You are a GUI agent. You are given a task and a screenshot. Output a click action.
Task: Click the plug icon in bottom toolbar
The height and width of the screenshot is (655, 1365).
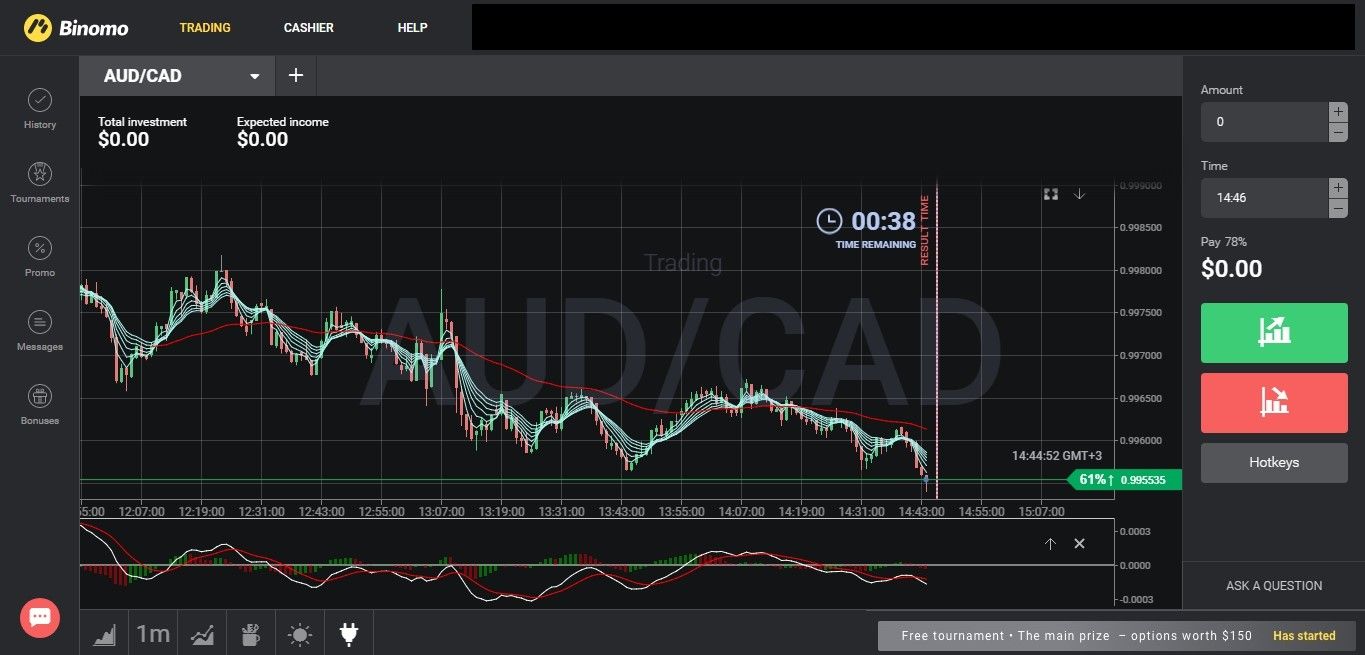[x=349, y=633]
